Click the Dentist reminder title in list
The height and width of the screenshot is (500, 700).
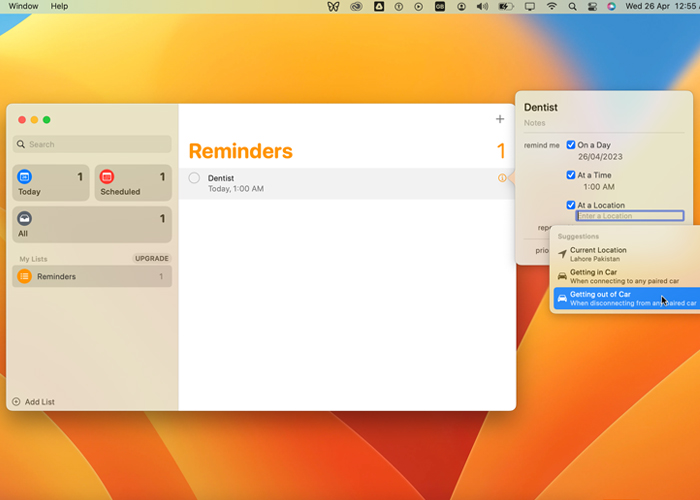[x=221, y=178]
